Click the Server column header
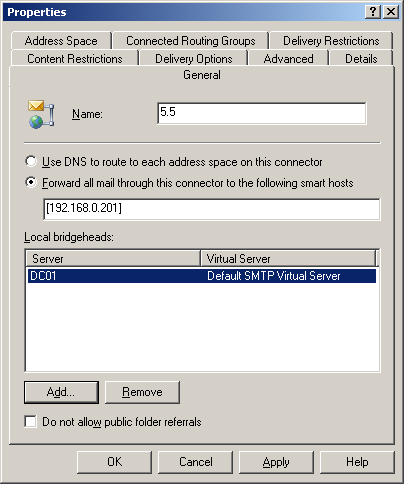Viewport: 404px width, 484px height. coord(113,259)
